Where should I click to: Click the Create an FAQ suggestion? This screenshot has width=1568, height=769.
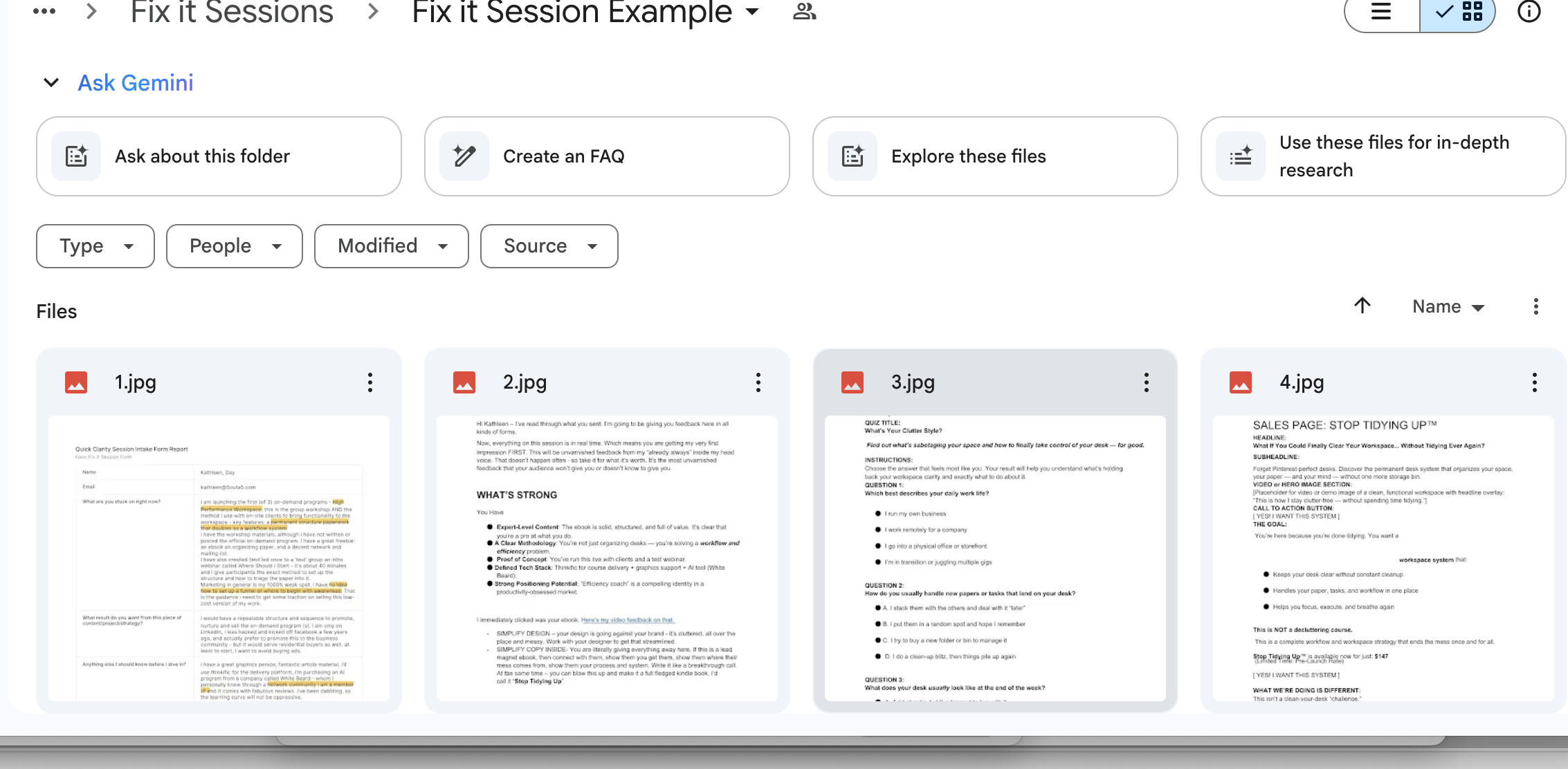coord(607,156)
